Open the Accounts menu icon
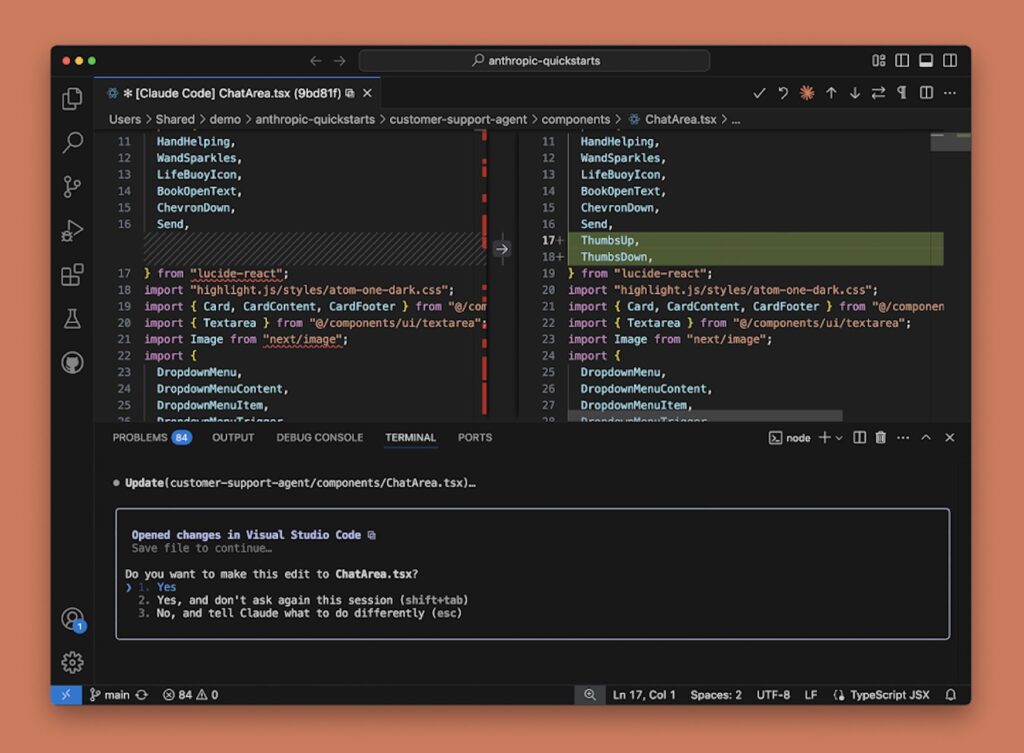This screenshot has height=753, width=1024. point(72,618)
